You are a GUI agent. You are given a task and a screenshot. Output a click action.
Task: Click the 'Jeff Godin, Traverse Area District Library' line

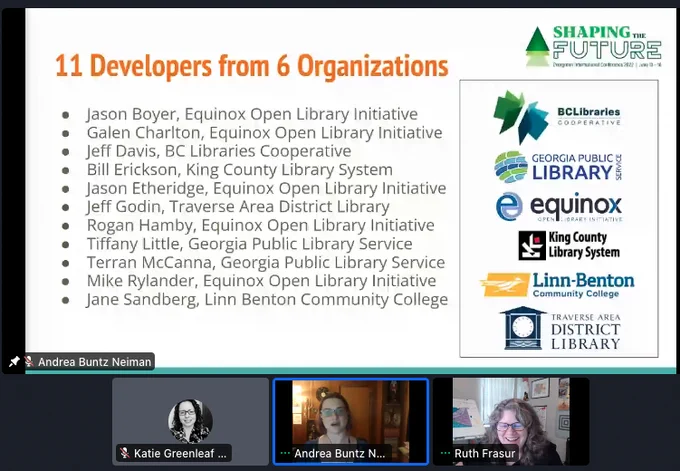coord(238,207)
